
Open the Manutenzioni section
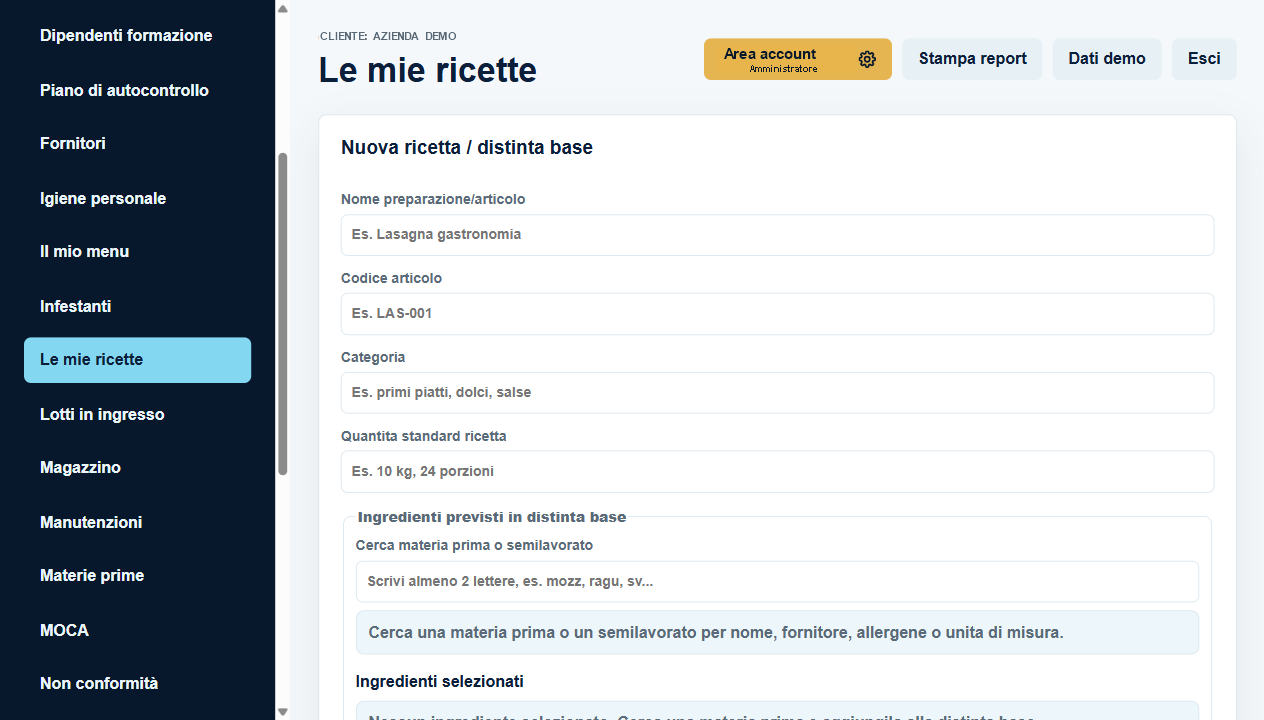pos(137,522)
